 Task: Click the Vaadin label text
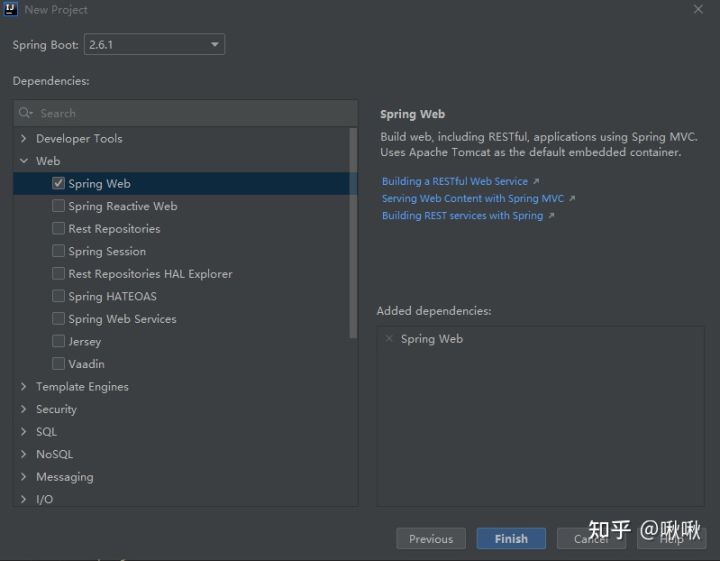[86, 364]
